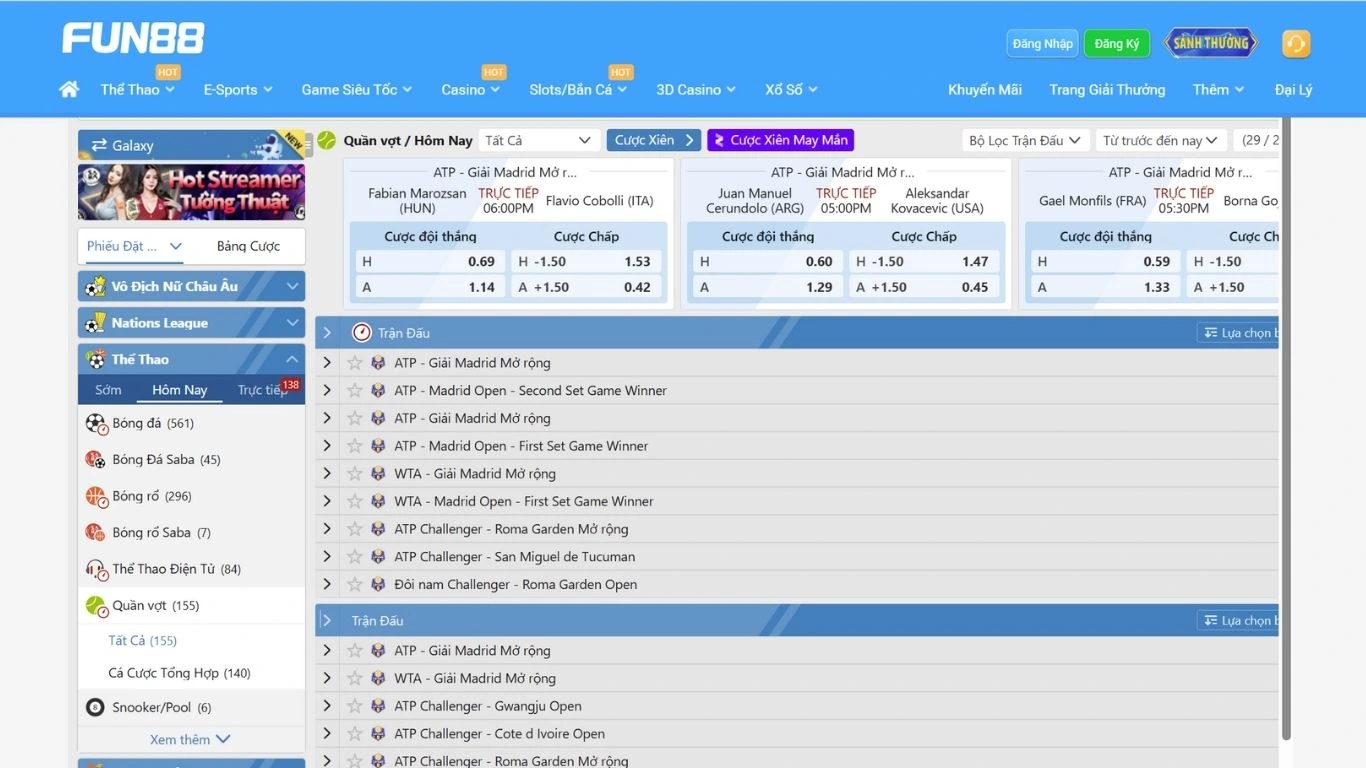Toggle favorite star for ATP Challenger - Gwangju Open
1366x768 pixels.
[354, 706]
